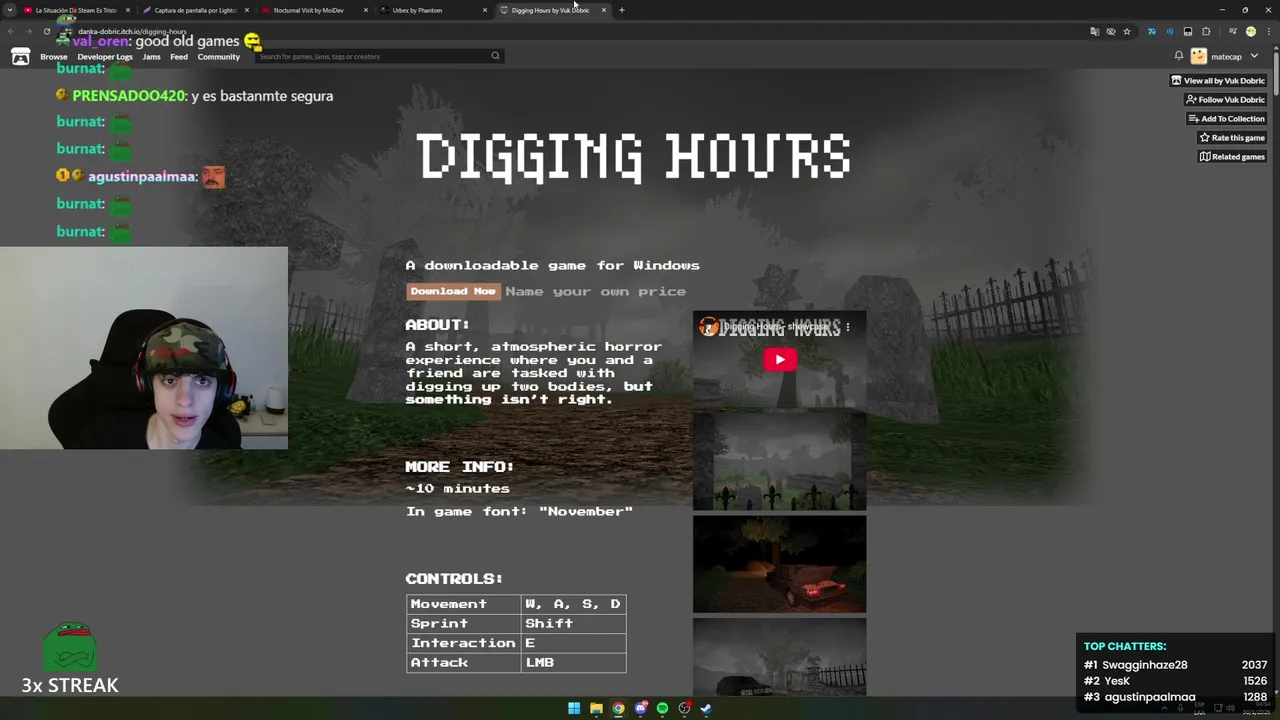Click the "Shift" sprint control cell

point(573,623)
